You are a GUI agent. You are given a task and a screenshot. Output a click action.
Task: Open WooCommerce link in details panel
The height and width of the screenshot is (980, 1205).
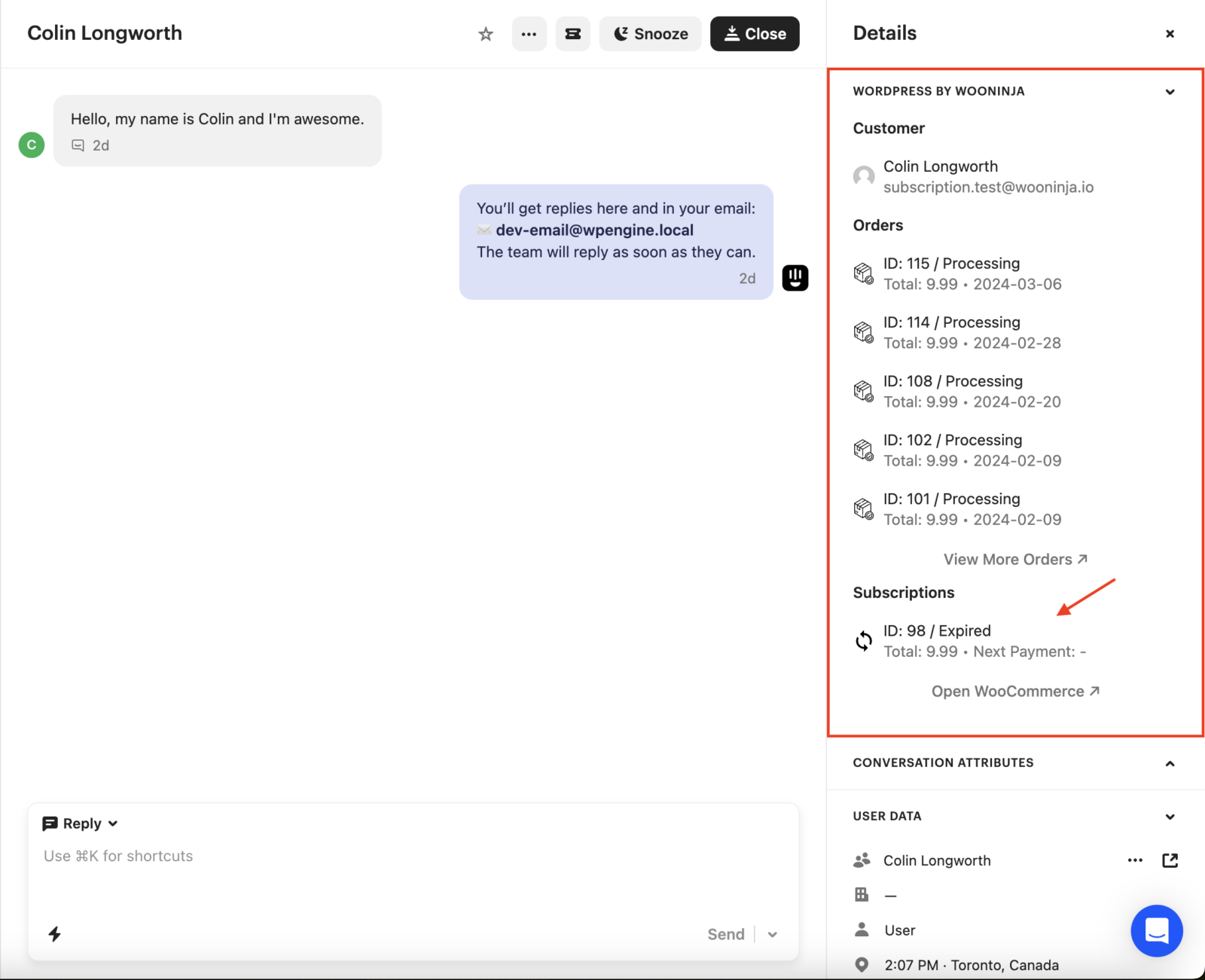tap(1015, 691)
